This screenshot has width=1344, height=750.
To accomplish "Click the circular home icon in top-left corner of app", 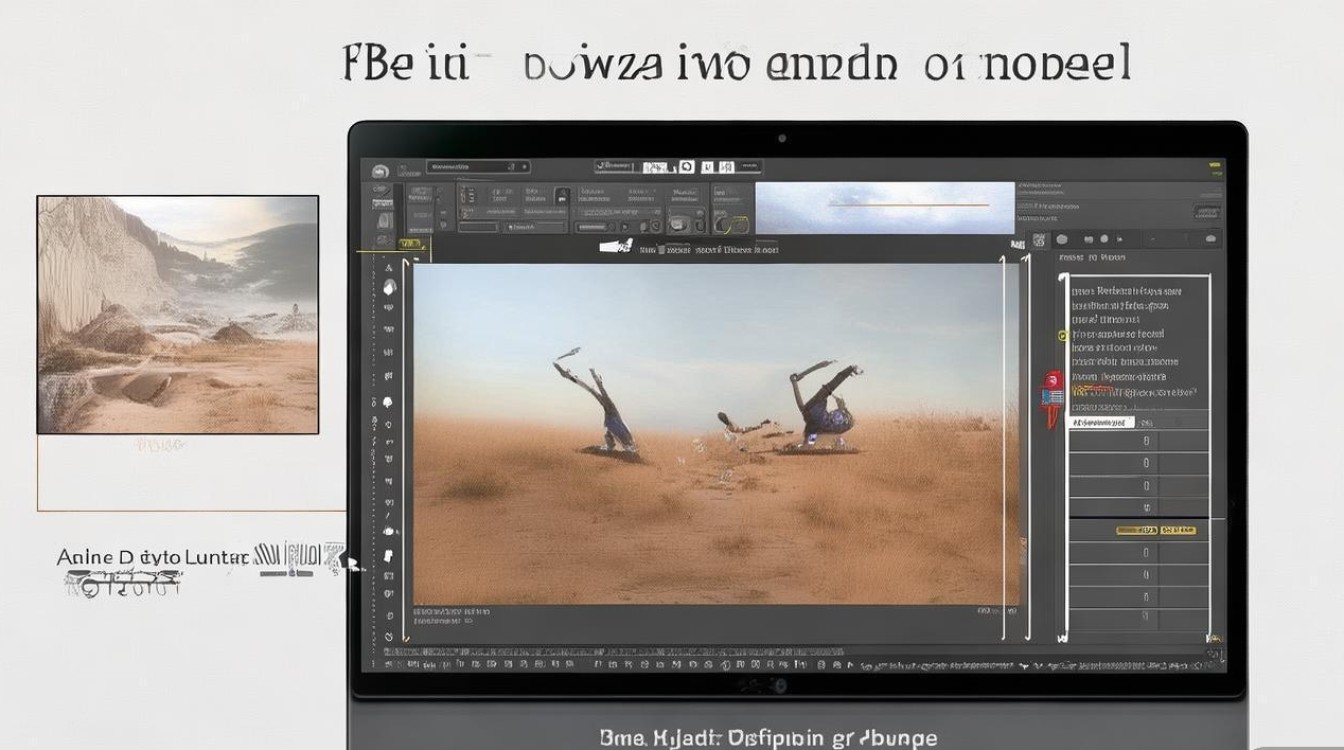I will coord(380,171).
